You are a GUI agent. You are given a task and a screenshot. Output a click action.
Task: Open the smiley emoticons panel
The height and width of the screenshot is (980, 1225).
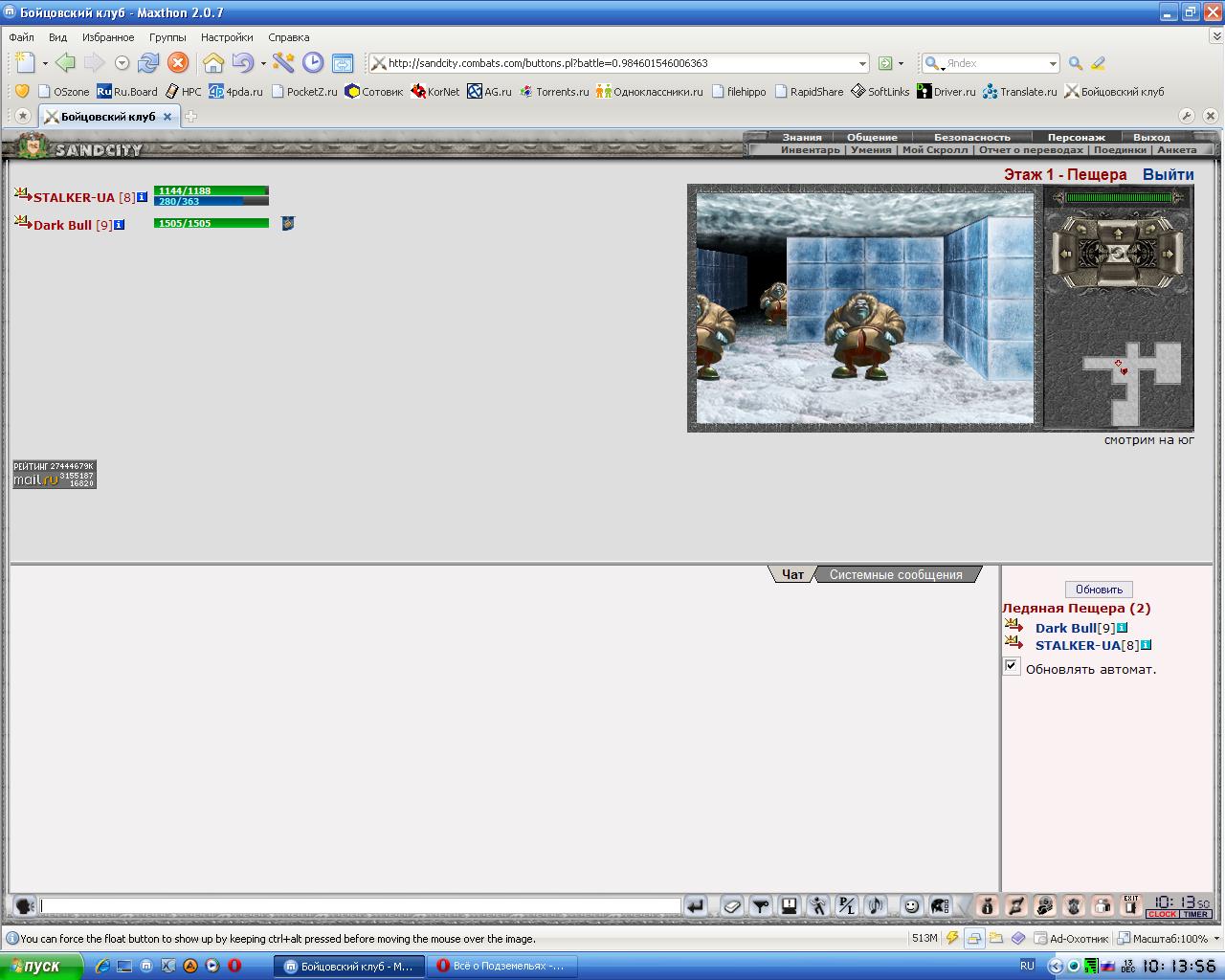point(912,905)
